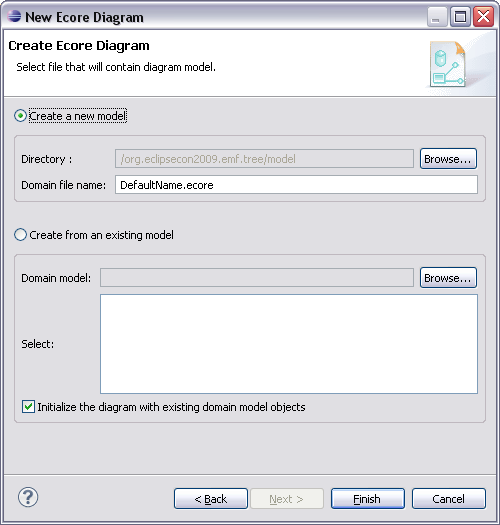
Task: Click the Eclipse icon in title bar
Action: pyautogui.click(x=14, y=16)
